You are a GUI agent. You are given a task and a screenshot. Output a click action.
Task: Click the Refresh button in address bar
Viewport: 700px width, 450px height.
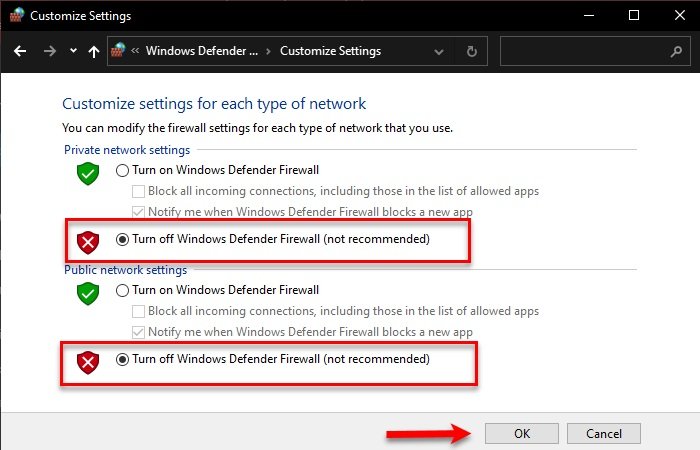tap(472, 51)
